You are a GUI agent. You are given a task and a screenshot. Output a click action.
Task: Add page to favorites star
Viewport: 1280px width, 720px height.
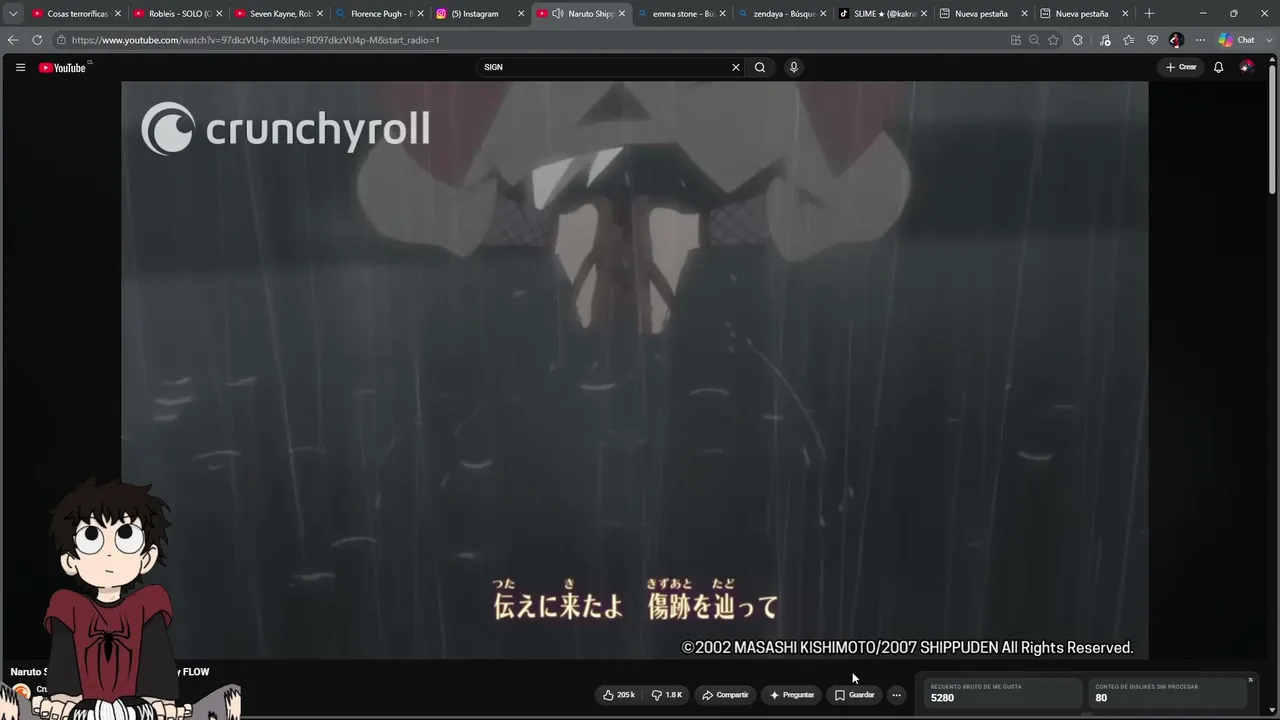point(1053,40)
